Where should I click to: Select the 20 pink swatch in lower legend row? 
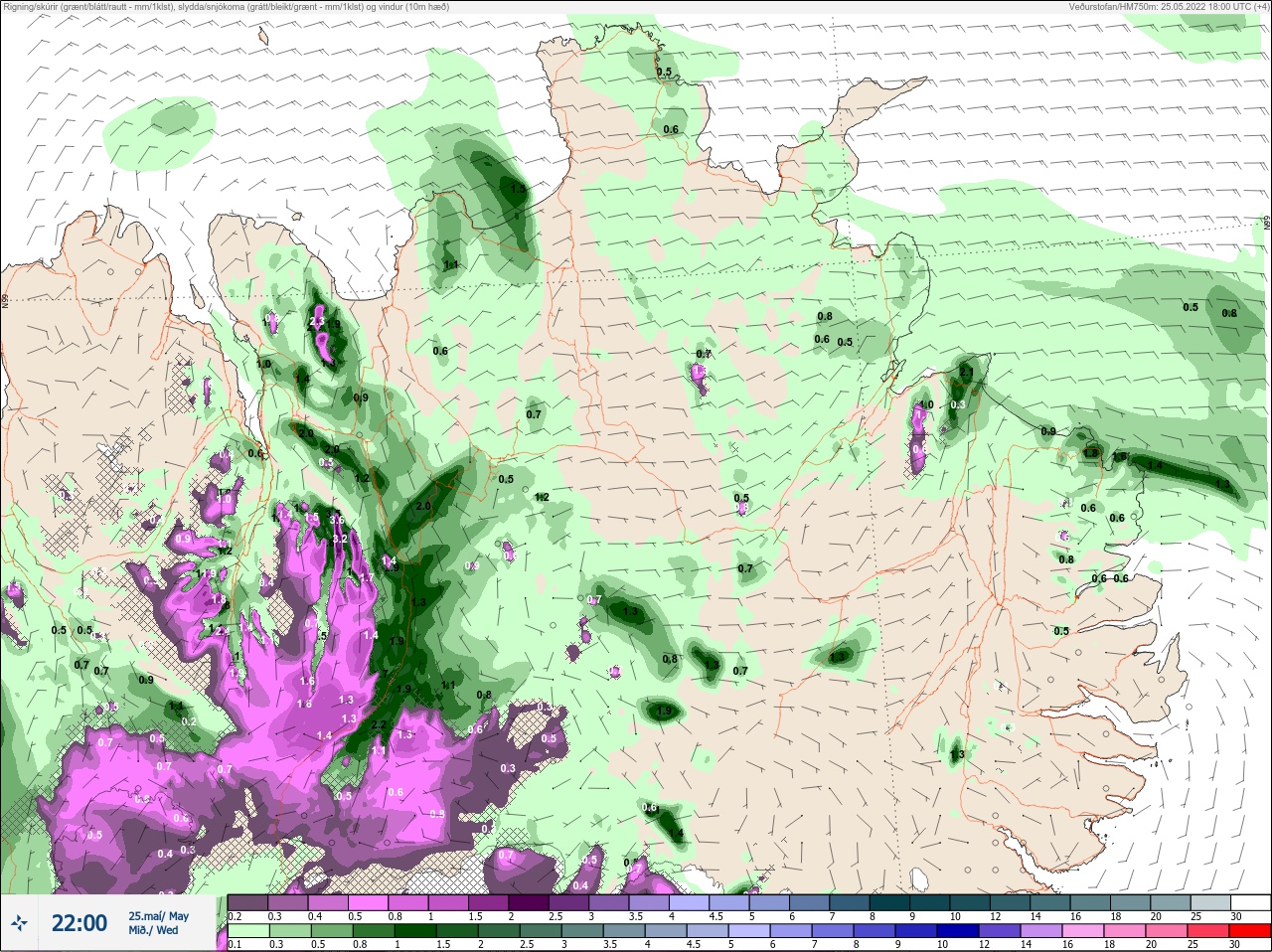pos(1169,931)
